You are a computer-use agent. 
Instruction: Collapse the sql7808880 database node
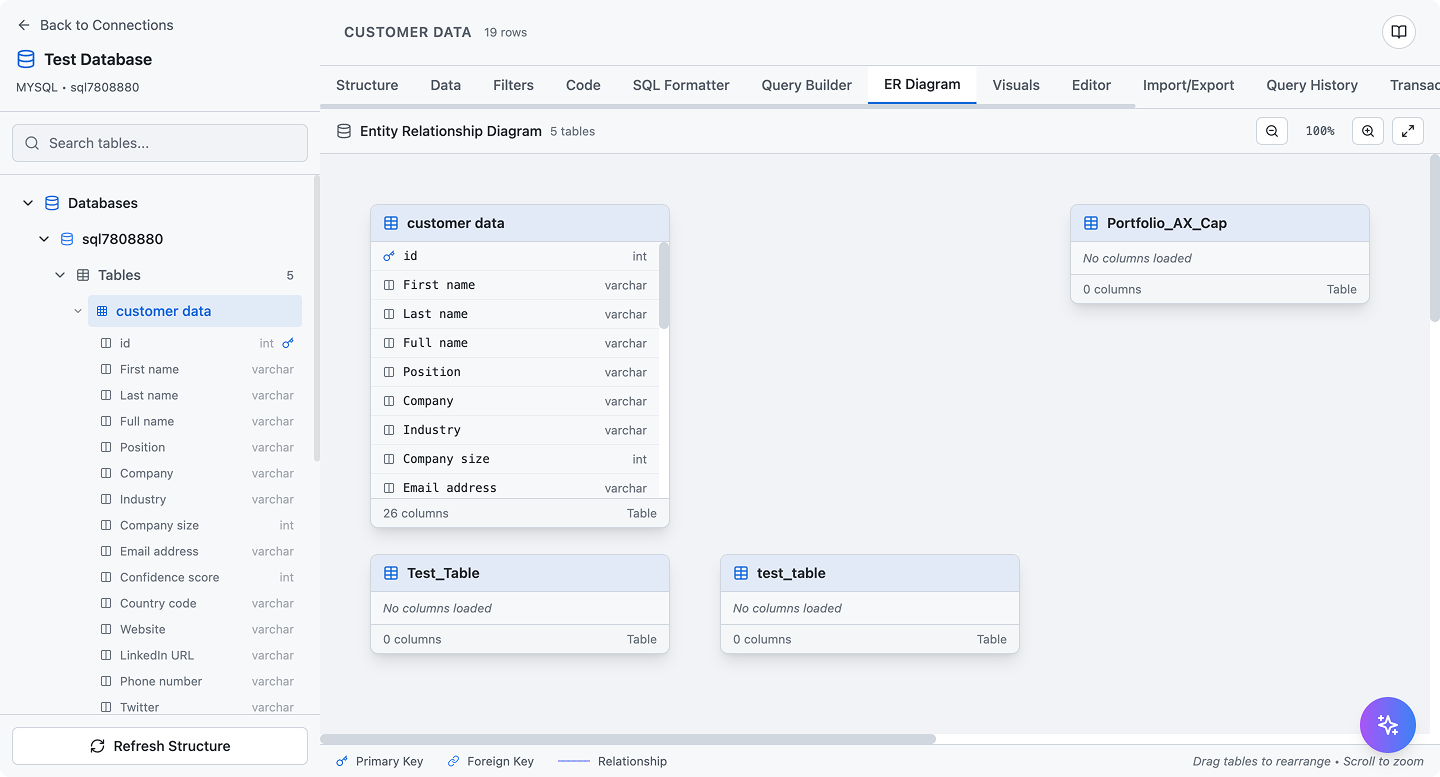point(44,239)
